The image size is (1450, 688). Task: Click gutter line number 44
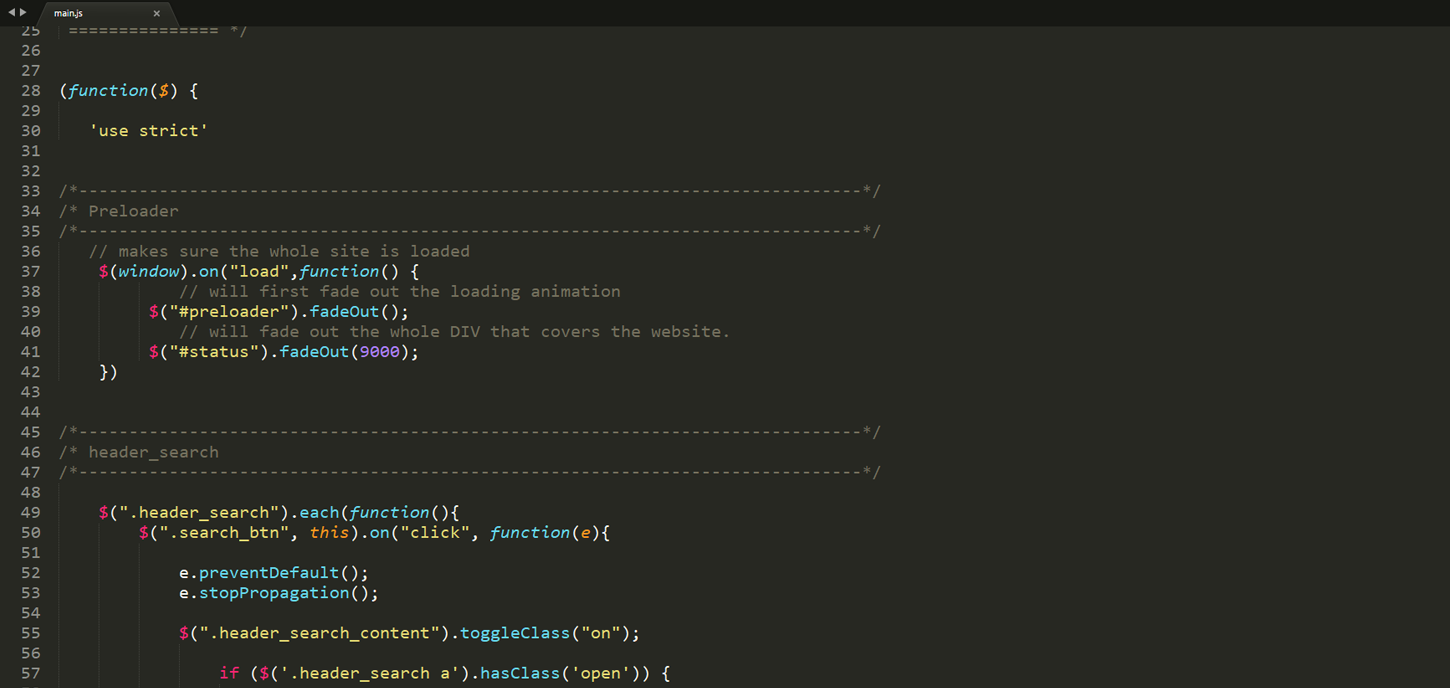coord(30,412)
